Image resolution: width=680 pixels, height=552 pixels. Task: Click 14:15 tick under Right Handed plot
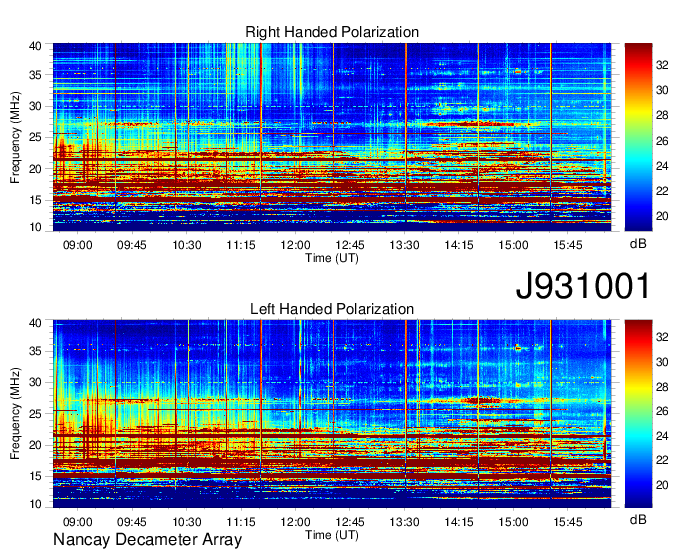459,245
